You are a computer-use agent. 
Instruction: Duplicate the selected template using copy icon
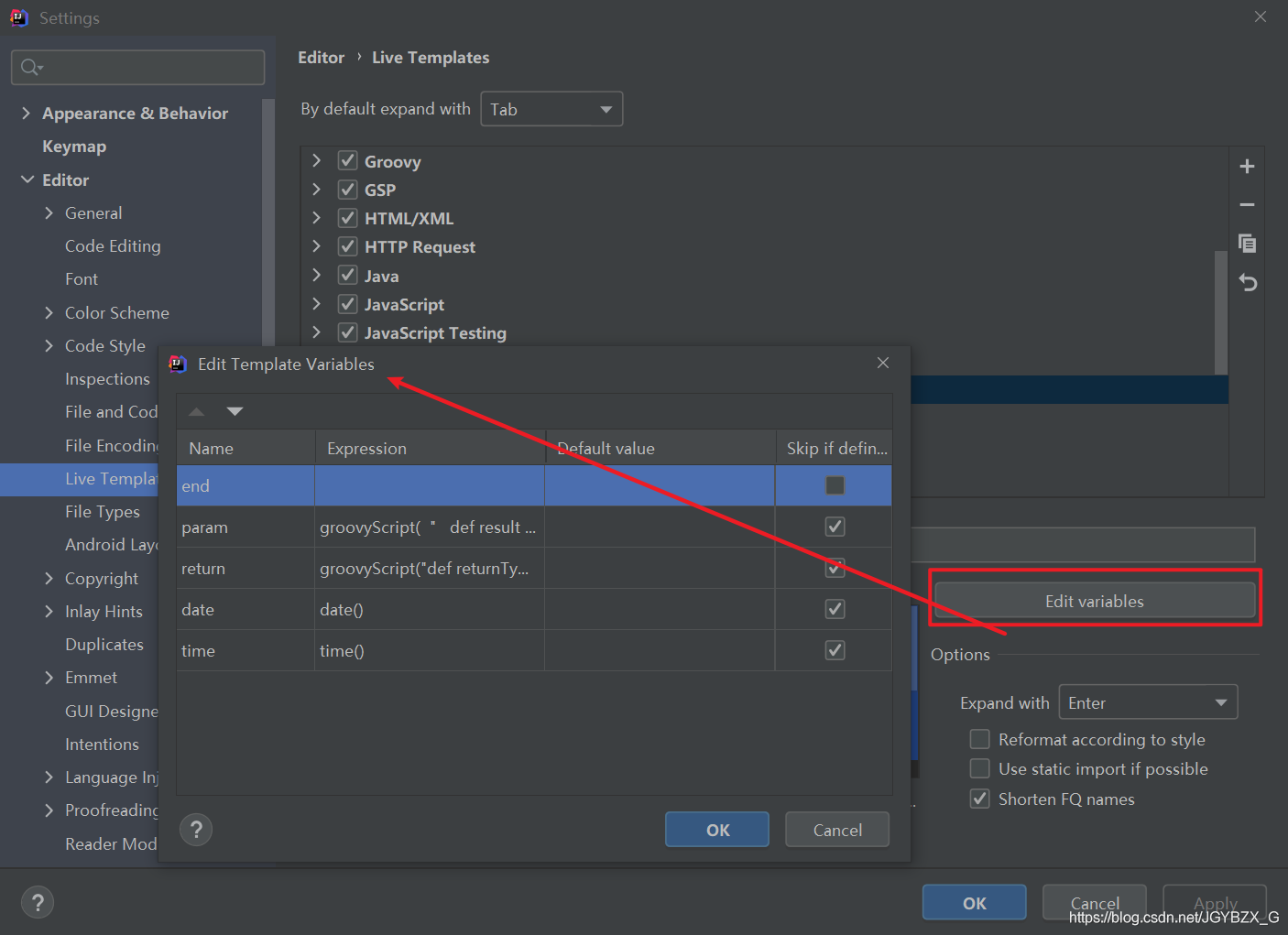(1247, 244)
